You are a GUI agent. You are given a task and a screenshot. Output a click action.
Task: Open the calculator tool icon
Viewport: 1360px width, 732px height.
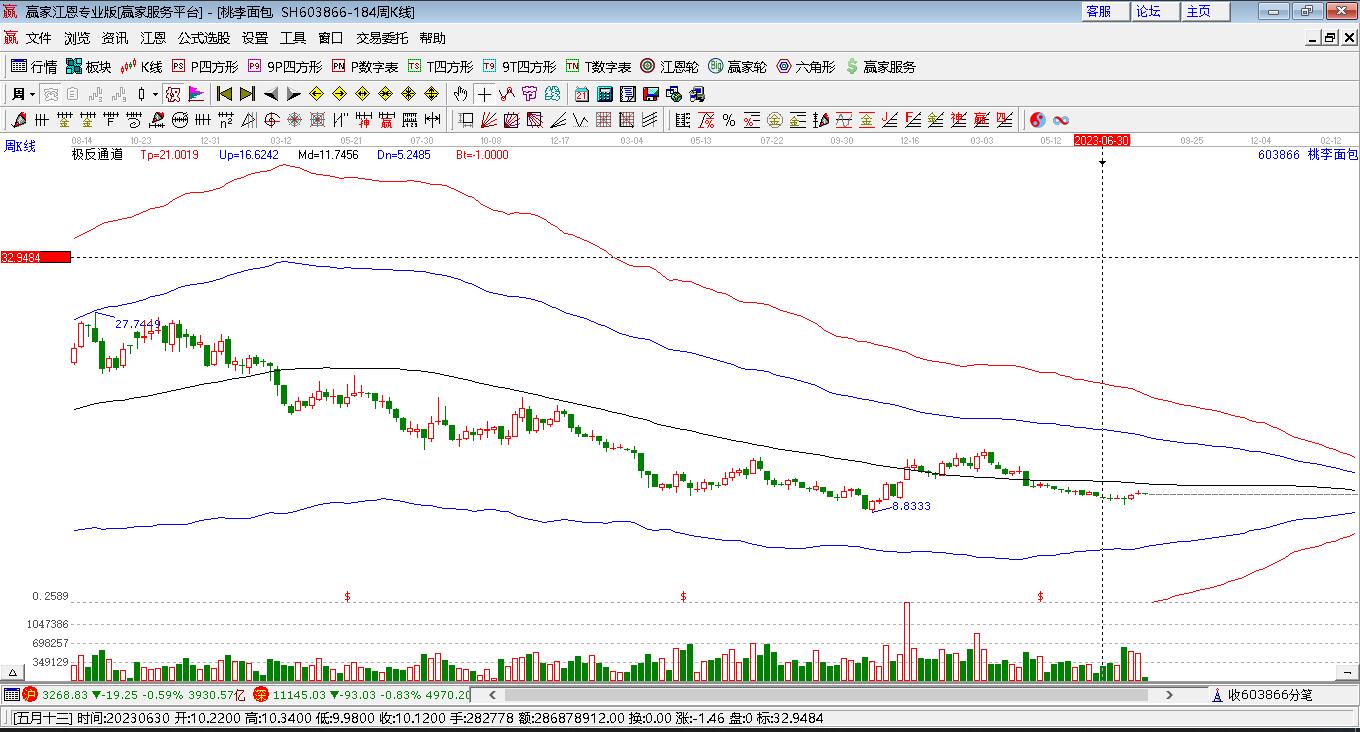click(x=605, y=94)
